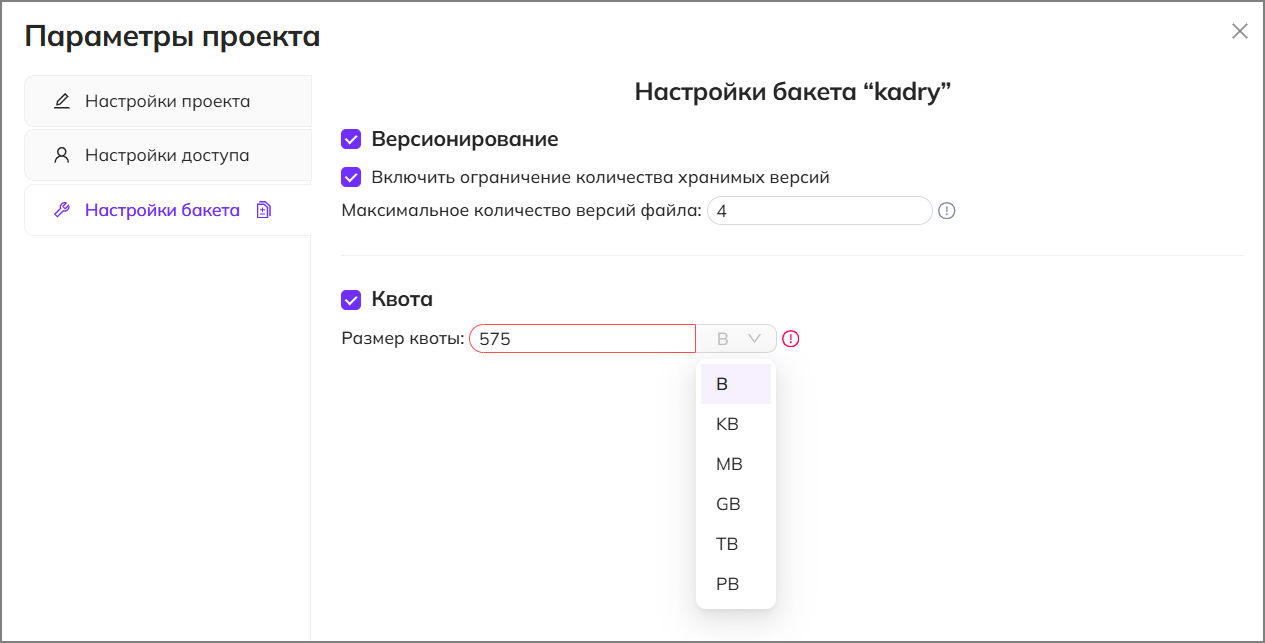Open the Настройки проекта tab

pos(167,101)
